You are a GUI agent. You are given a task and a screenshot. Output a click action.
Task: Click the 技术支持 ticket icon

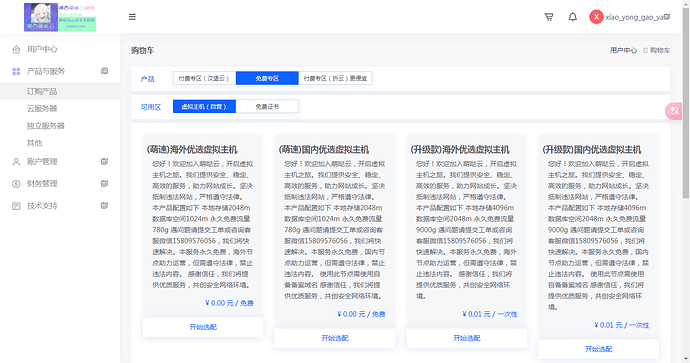point(16,205)
